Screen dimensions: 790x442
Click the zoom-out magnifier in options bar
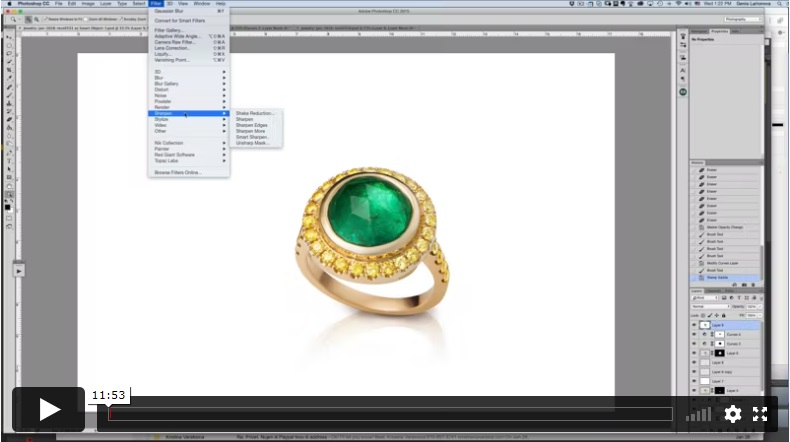[36, 19]
